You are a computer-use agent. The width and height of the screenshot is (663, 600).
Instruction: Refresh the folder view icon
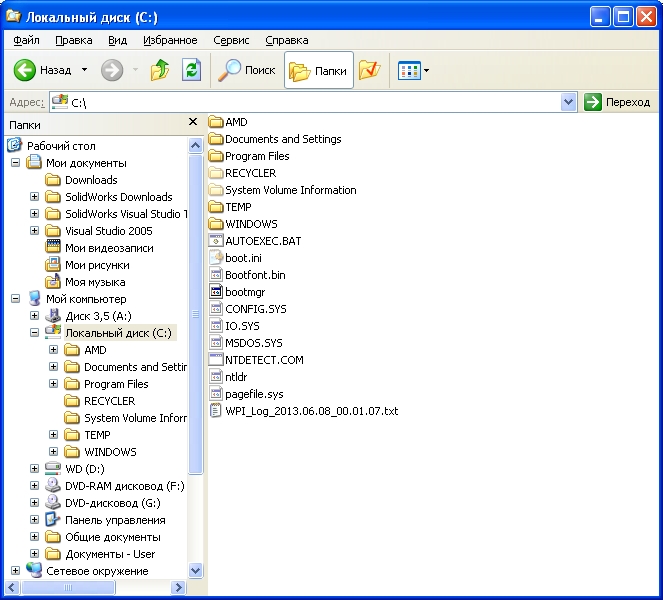[x=191, y=70]
